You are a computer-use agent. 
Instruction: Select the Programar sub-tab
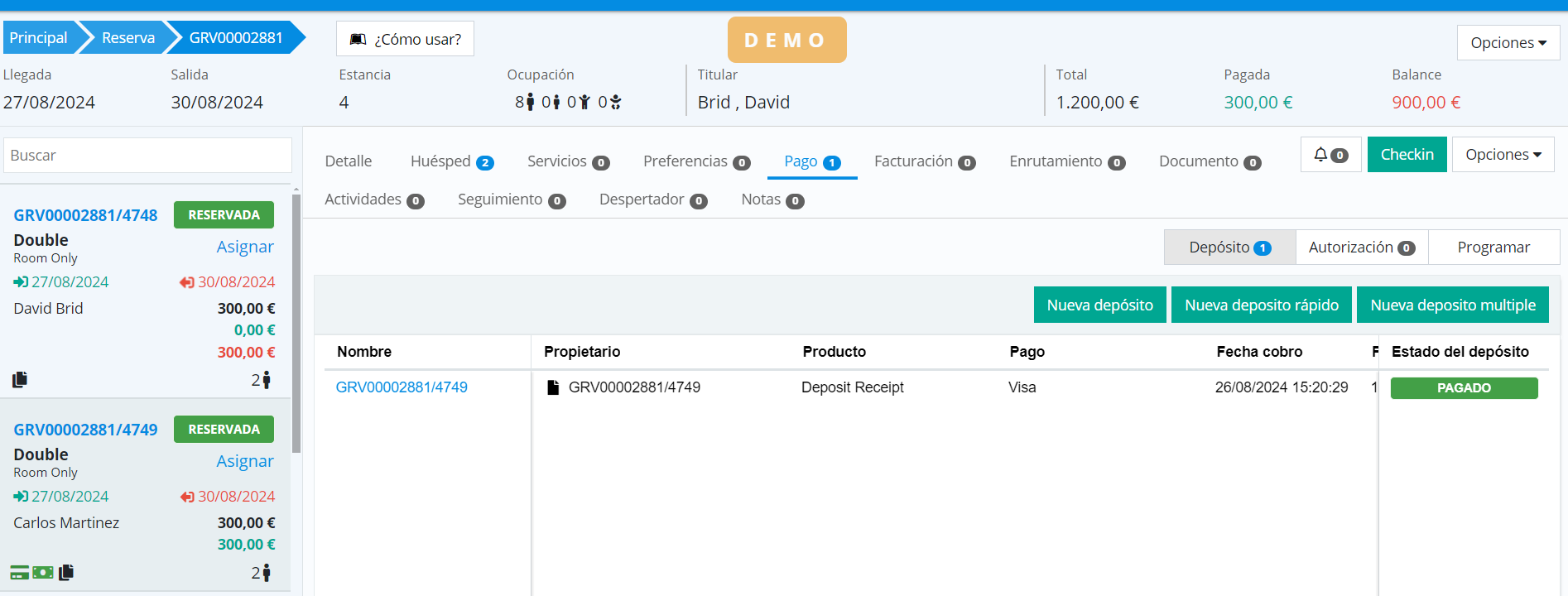1493,248
